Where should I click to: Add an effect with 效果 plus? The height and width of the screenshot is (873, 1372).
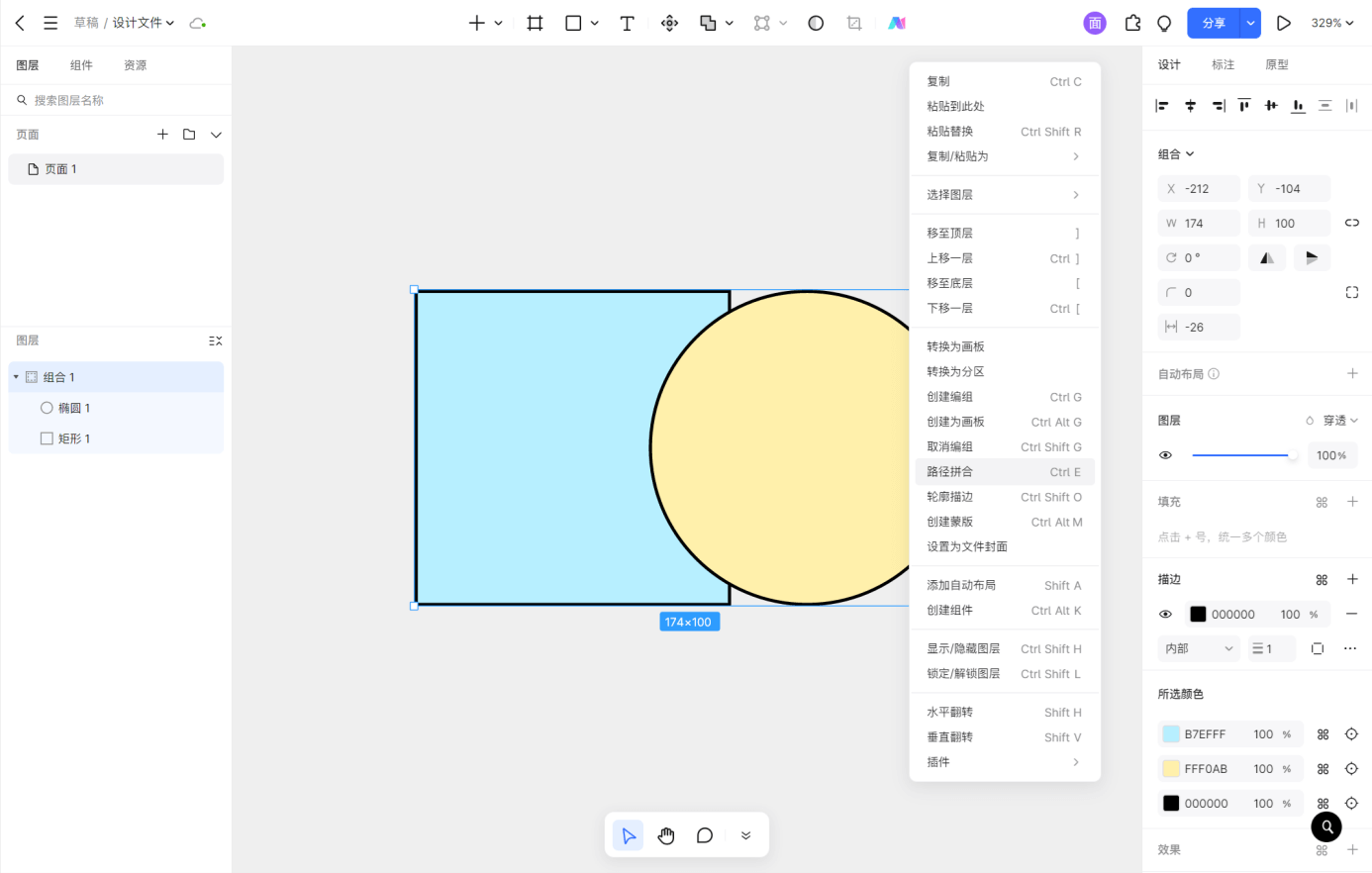1352,849
